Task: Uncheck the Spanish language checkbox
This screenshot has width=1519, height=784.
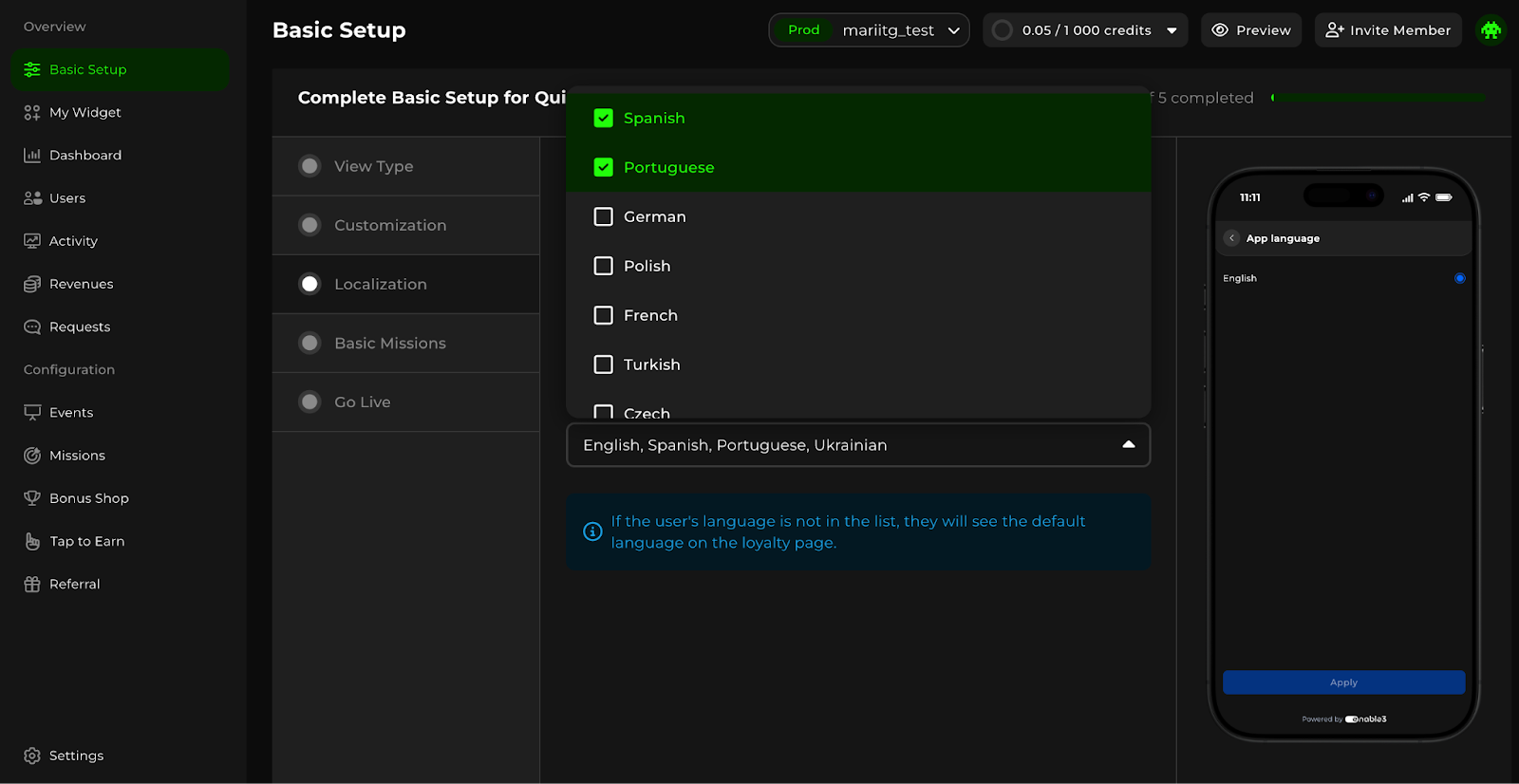Action: coord(603,118)
